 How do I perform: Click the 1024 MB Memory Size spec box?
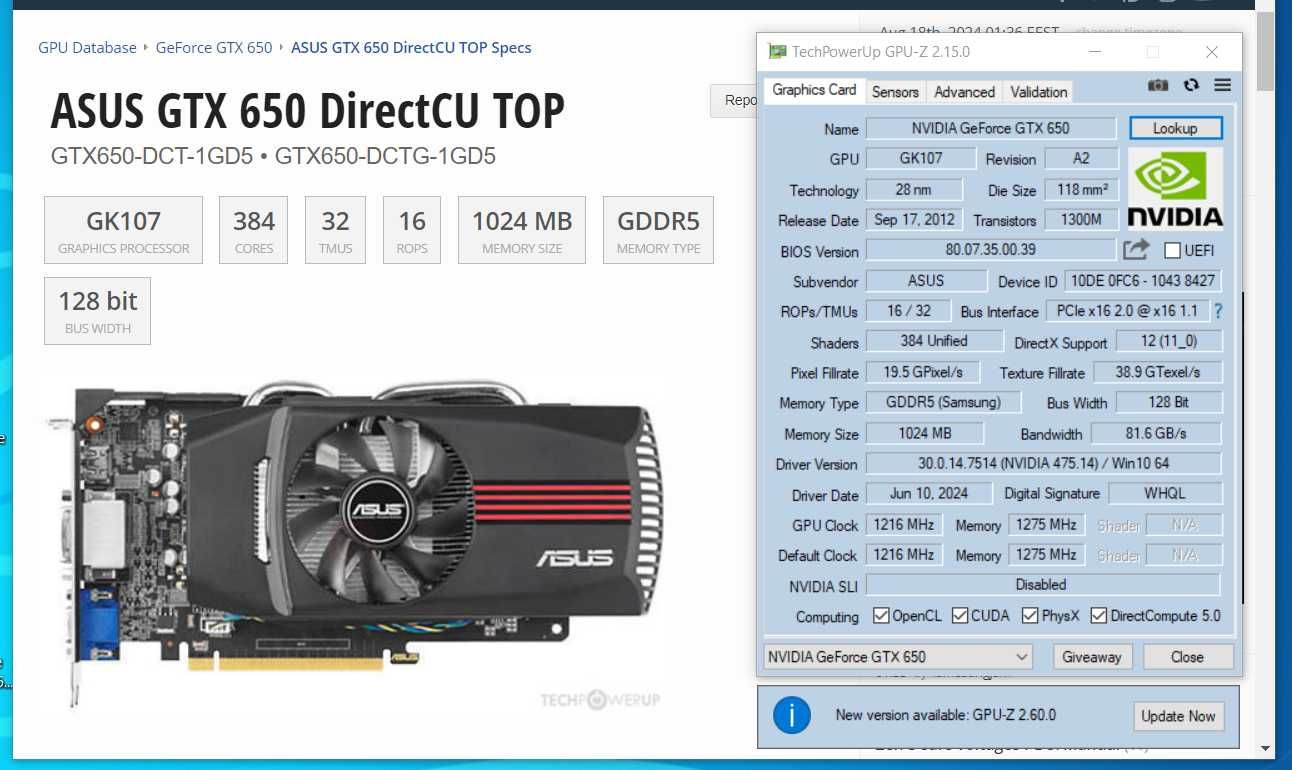(522, 230)
